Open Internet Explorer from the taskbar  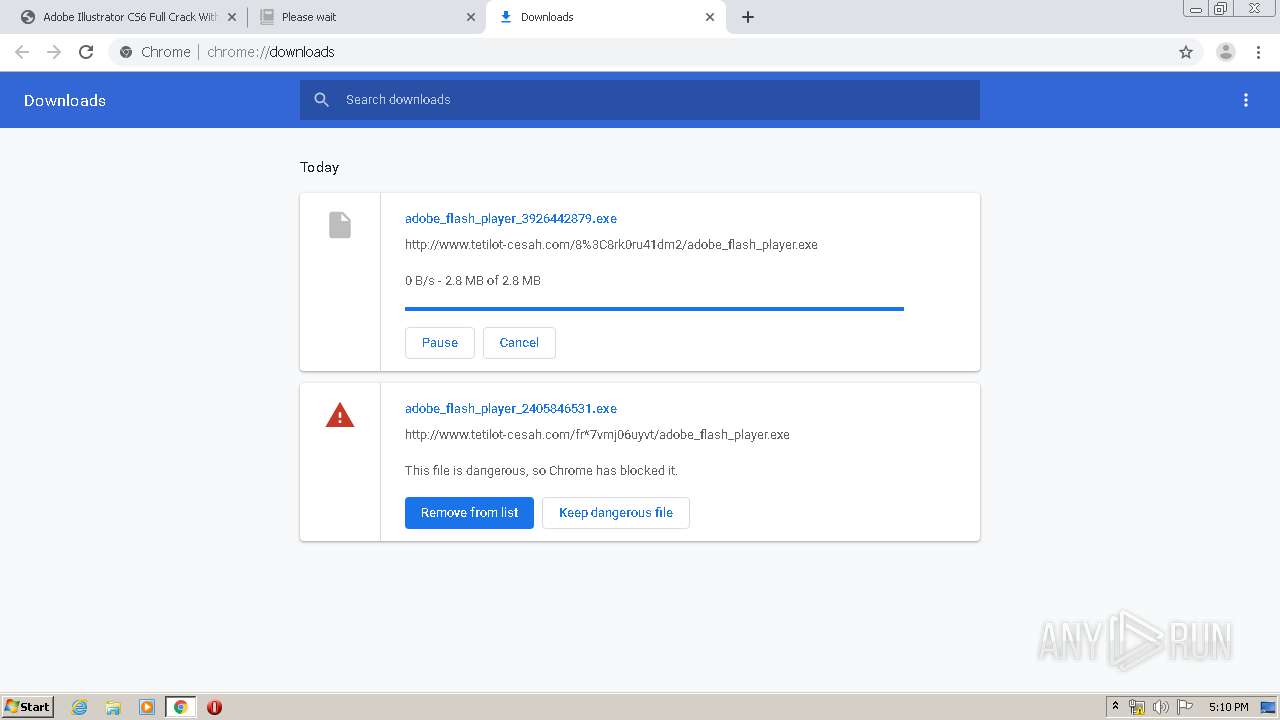[80, 707]
